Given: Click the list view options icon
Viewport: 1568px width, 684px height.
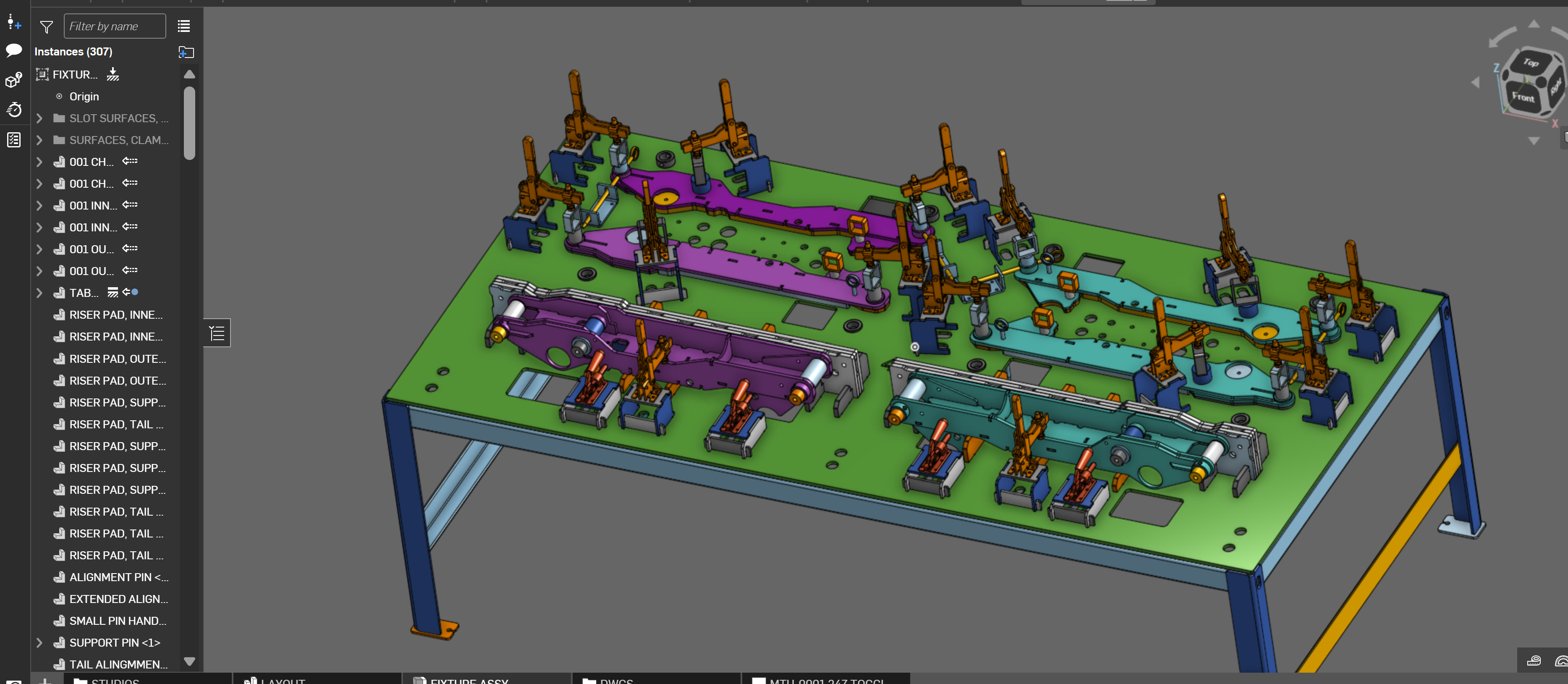Looking at the screenshot, I should click(x=184, y=26).
